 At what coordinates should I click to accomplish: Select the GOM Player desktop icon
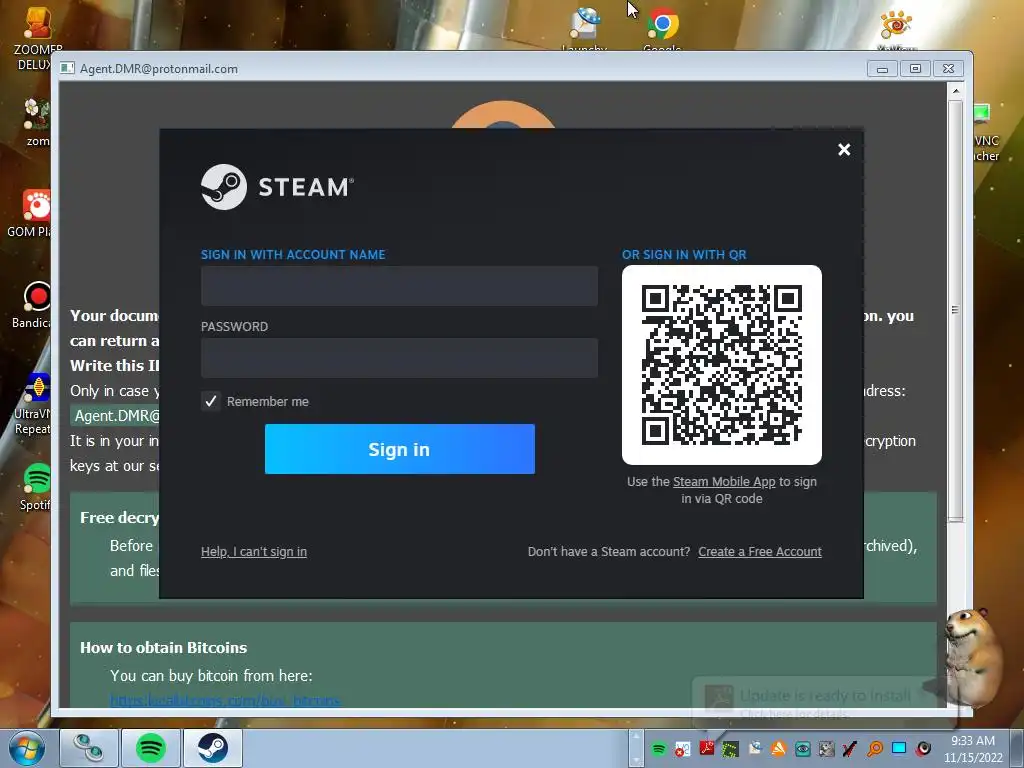tap(31, 214)
